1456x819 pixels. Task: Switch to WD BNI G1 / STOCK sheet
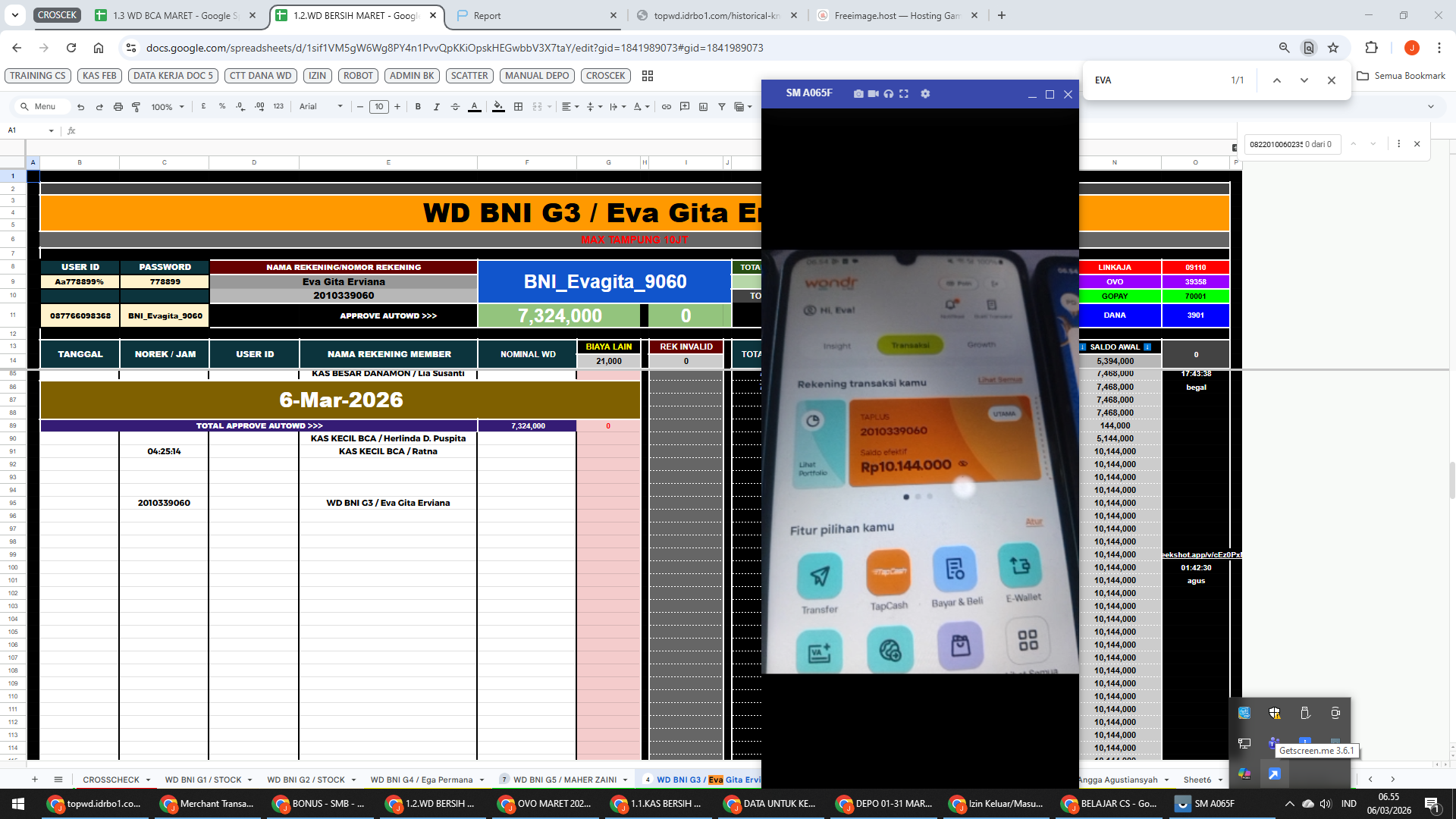click(202, 780)
